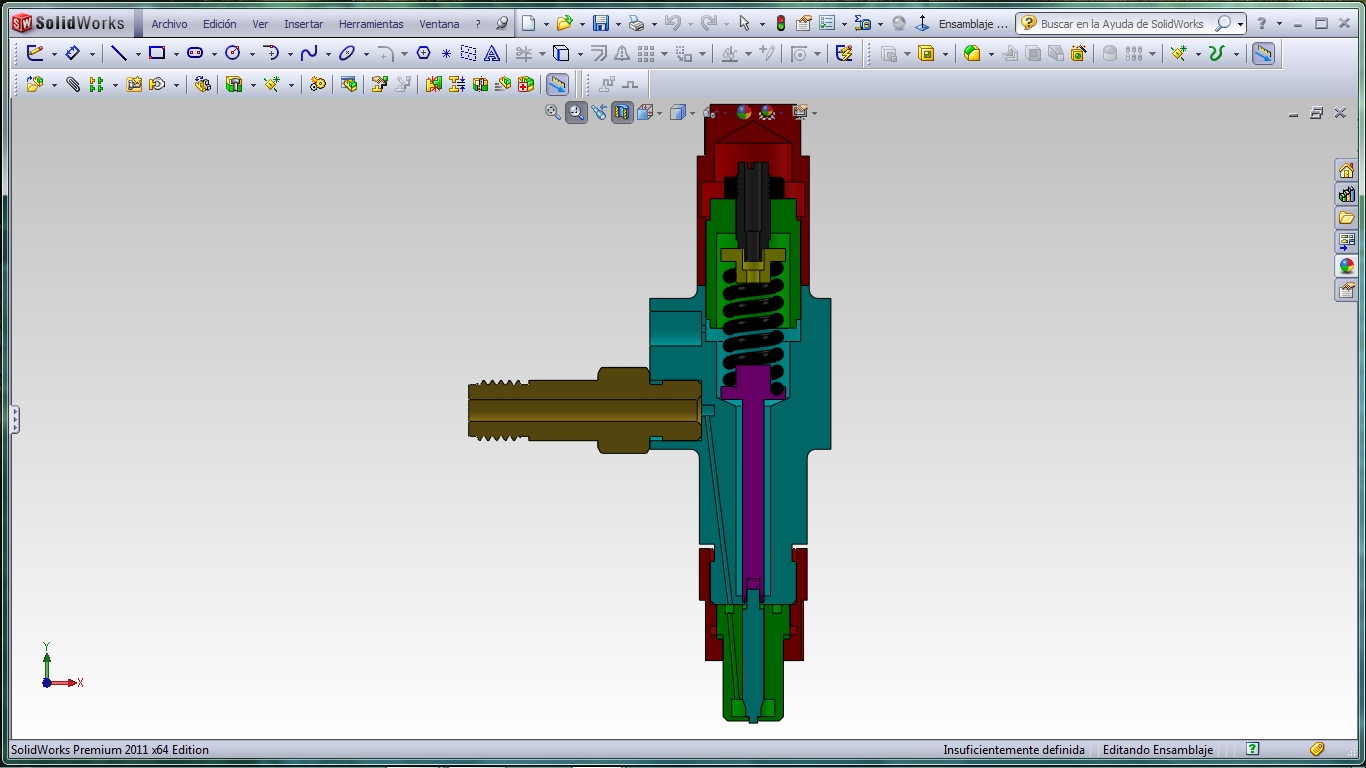Open the Appearances color ball tab
Image resolution: width=1366 pixels, height=768 pixels.
(x=1346, y=266)
